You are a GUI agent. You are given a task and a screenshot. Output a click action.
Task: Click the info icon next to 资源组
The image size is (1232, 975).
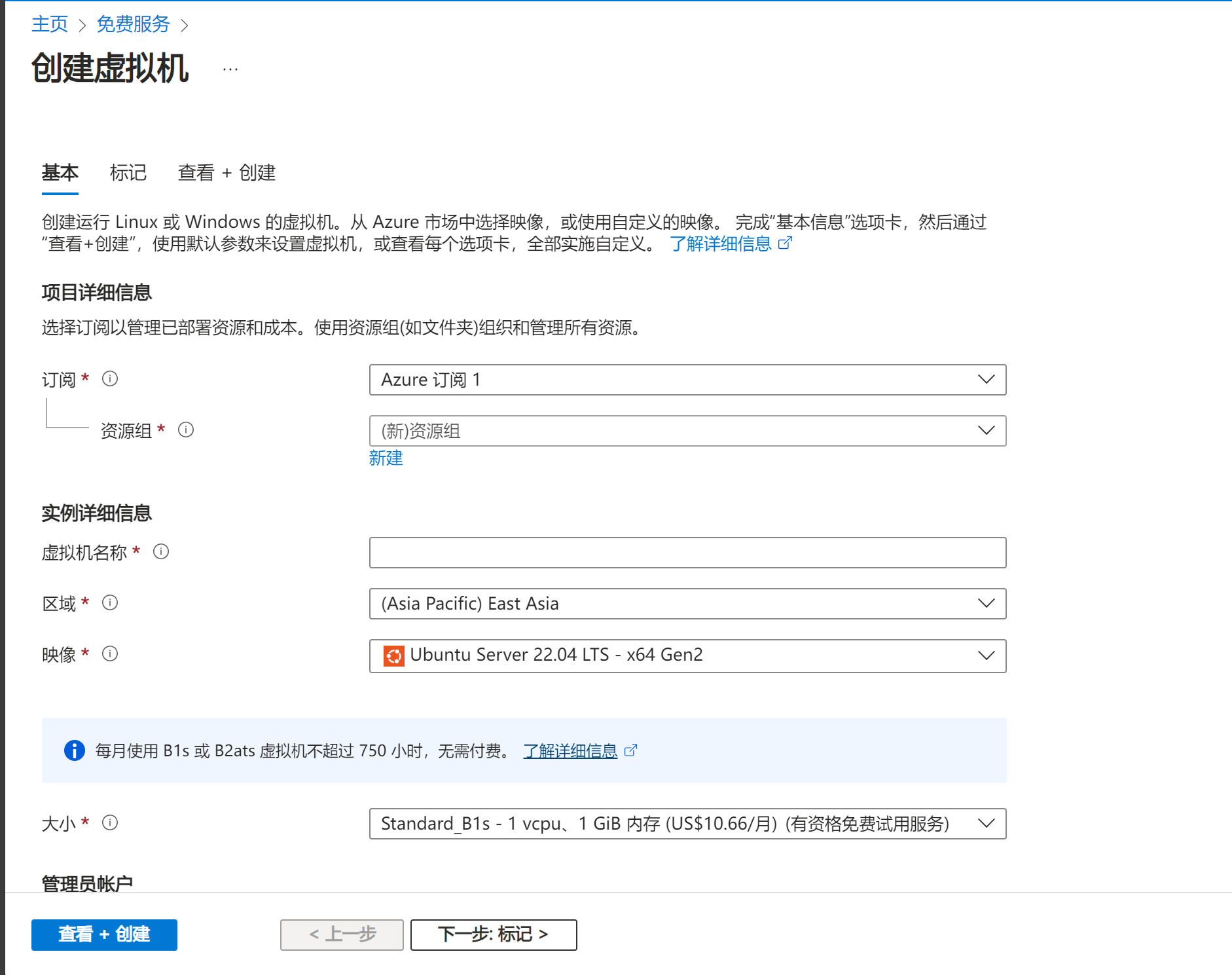[x=186, y=430]
